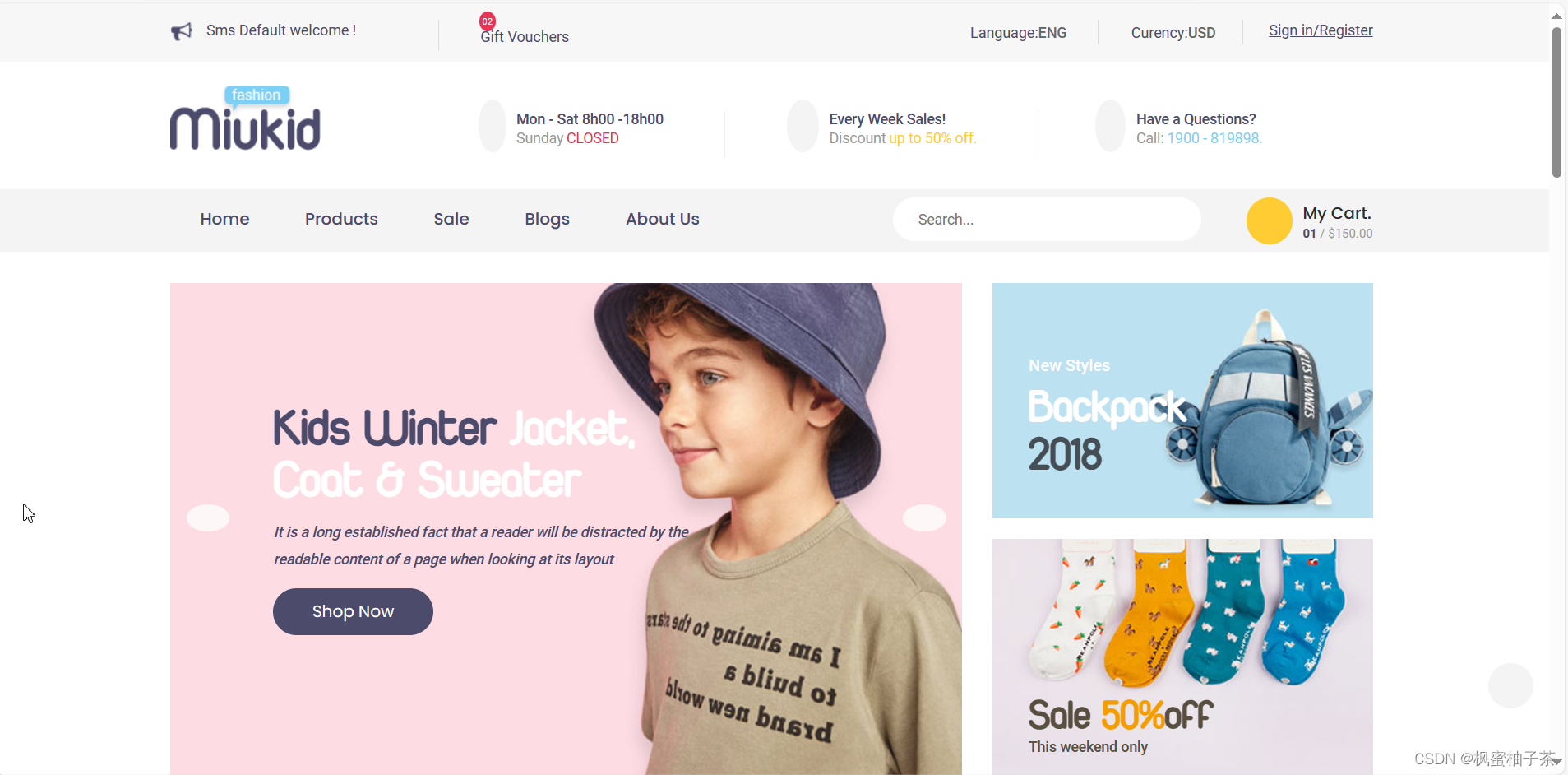Open the Products menu

(x=341, y=219)
